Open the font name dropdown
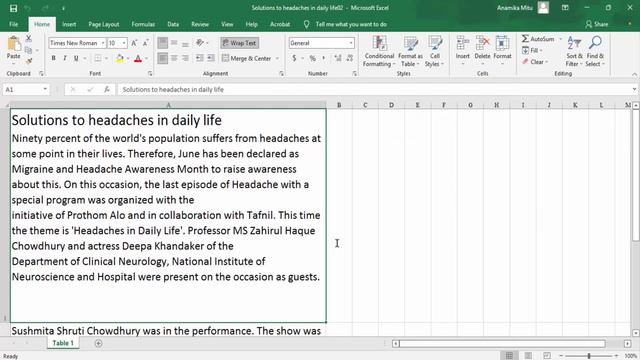Viewport: 640px width, 360px height. 103,43
